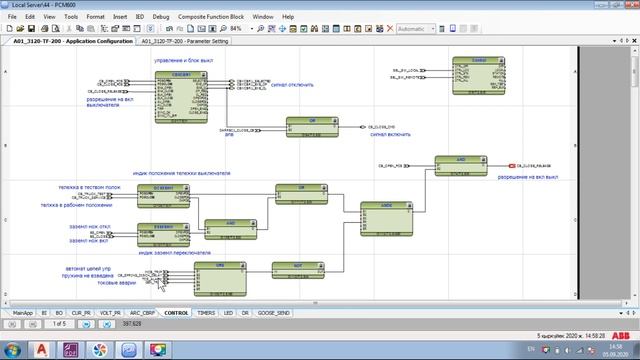The image size is (640, 360).
Task: Switch to the MainApp page tab
Action: 22,313
